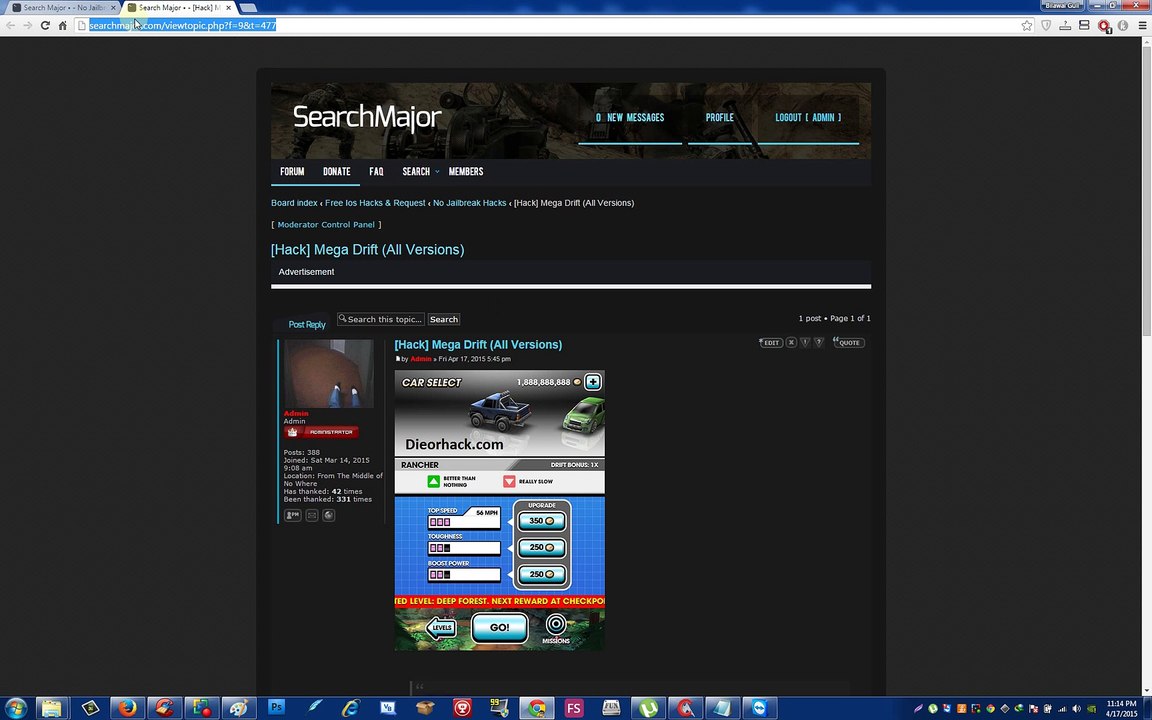Open Photoshop from the taskbar
Viewport: 1152px width, 720px height.
tap(276, 708)
